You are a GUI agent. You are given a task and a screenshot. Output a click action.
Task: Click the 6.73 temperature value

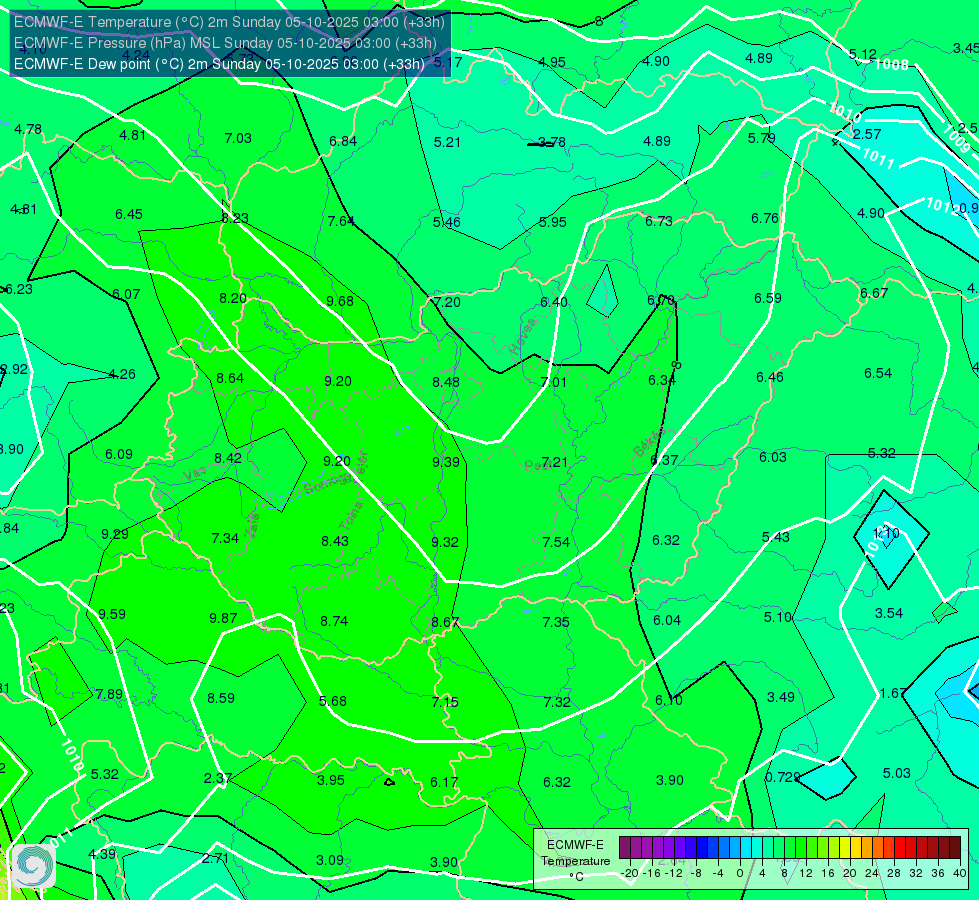coord(659,220)
